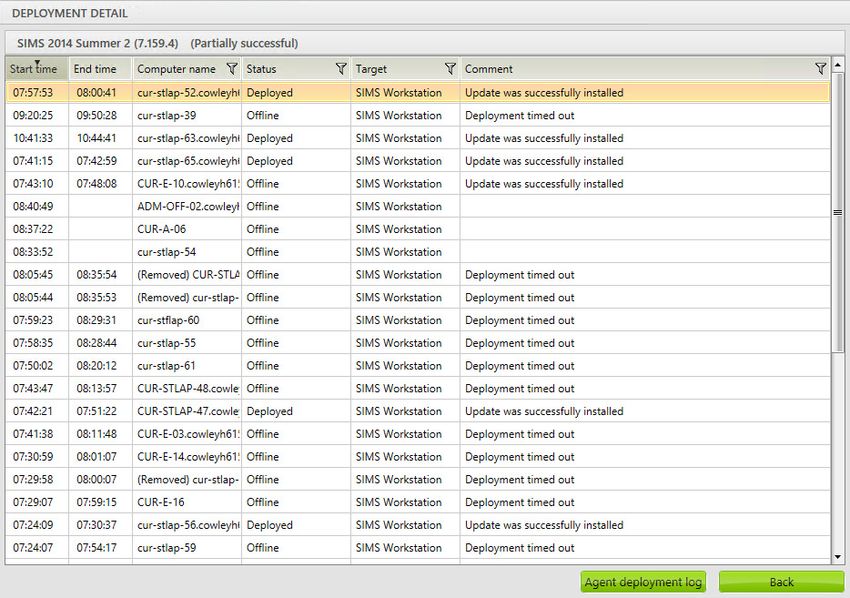Click start time 08:40:49

[x=33, y=207]
